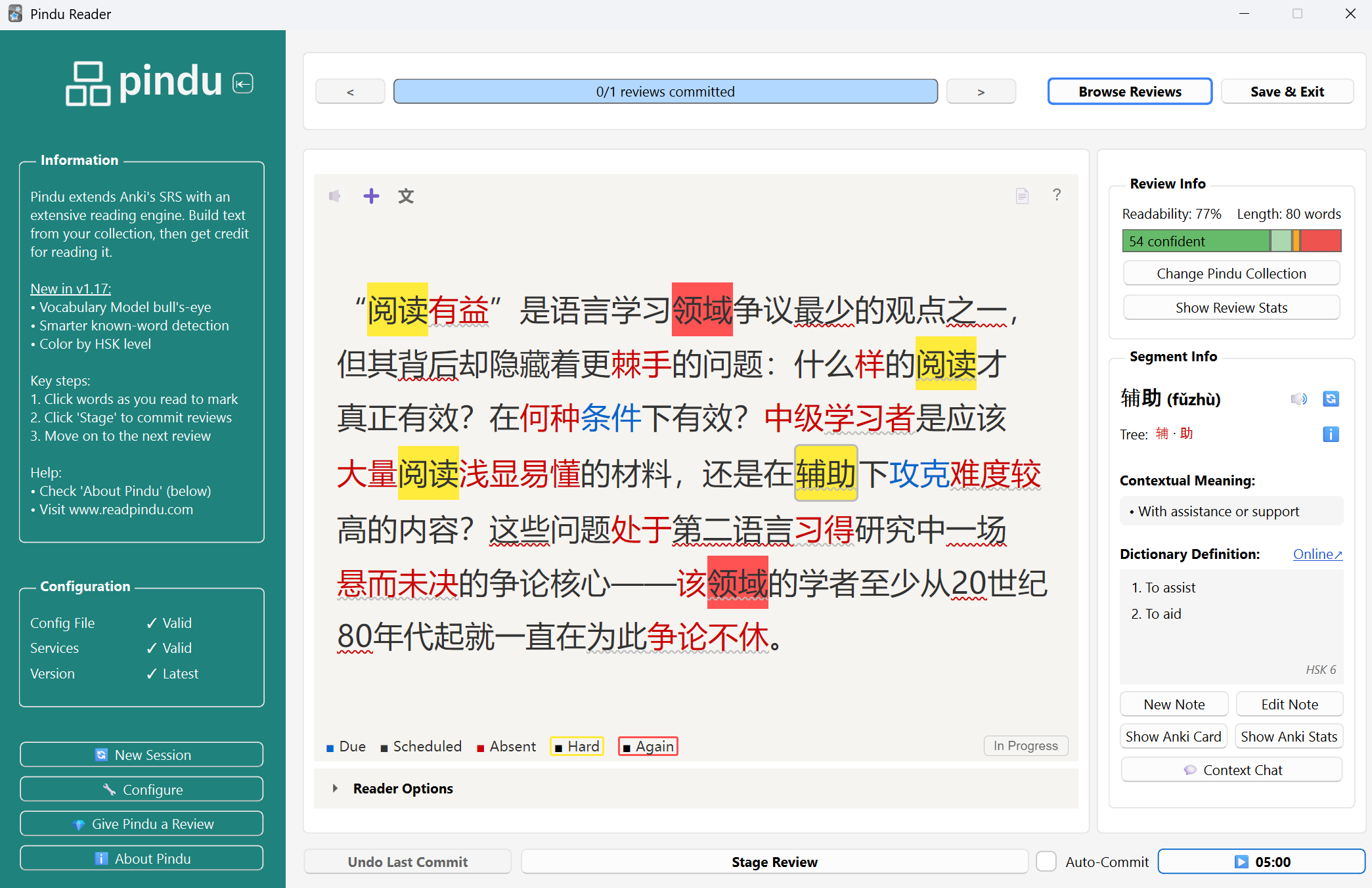Click the red word 习得
Screen dimensions: 1372x888
click(824, 529)
